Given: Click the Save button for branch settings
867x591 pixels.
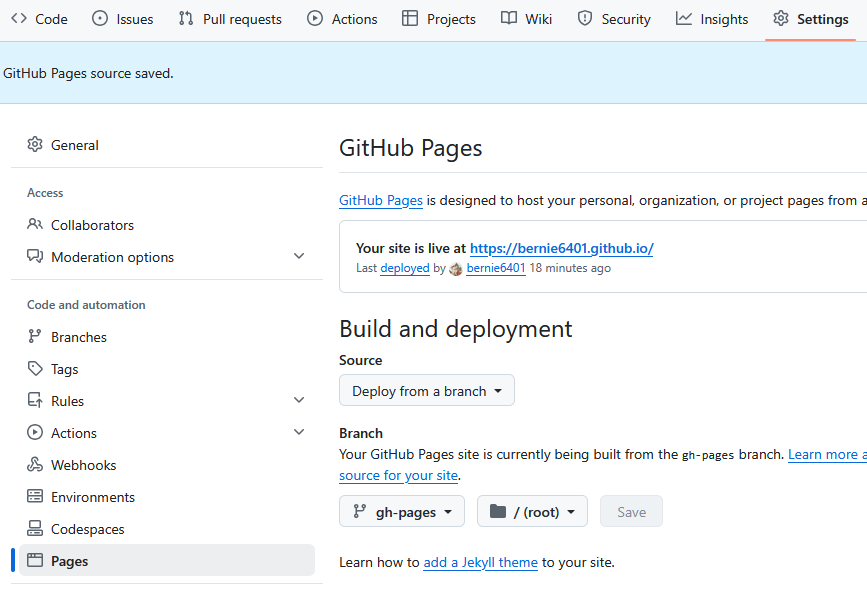Looking at the screenshot, I should [x=631, y=511].
